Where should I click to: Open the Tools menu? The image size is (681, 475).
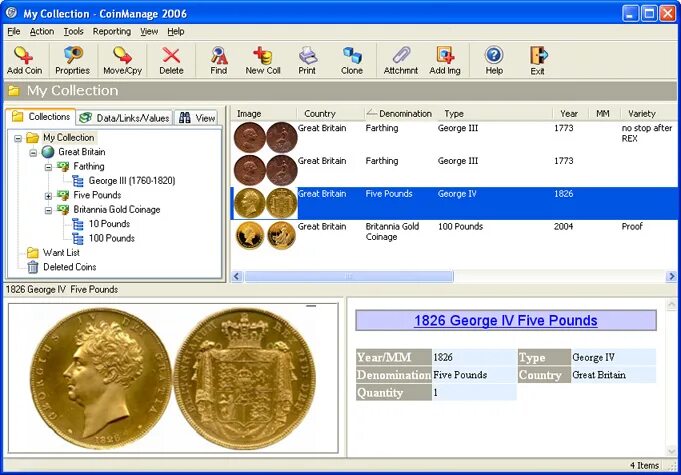73,31
